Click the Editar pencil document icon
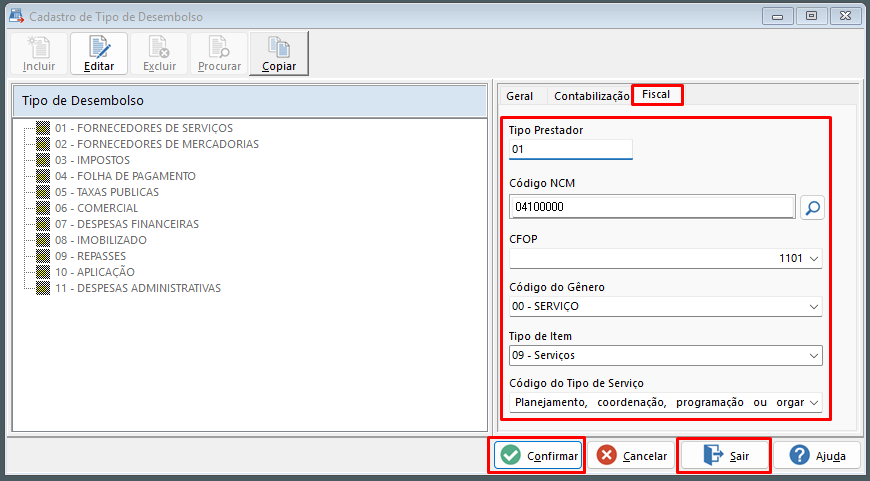This screenshot has width=870, height=481. pyautogui.click(x=99, y=48)
